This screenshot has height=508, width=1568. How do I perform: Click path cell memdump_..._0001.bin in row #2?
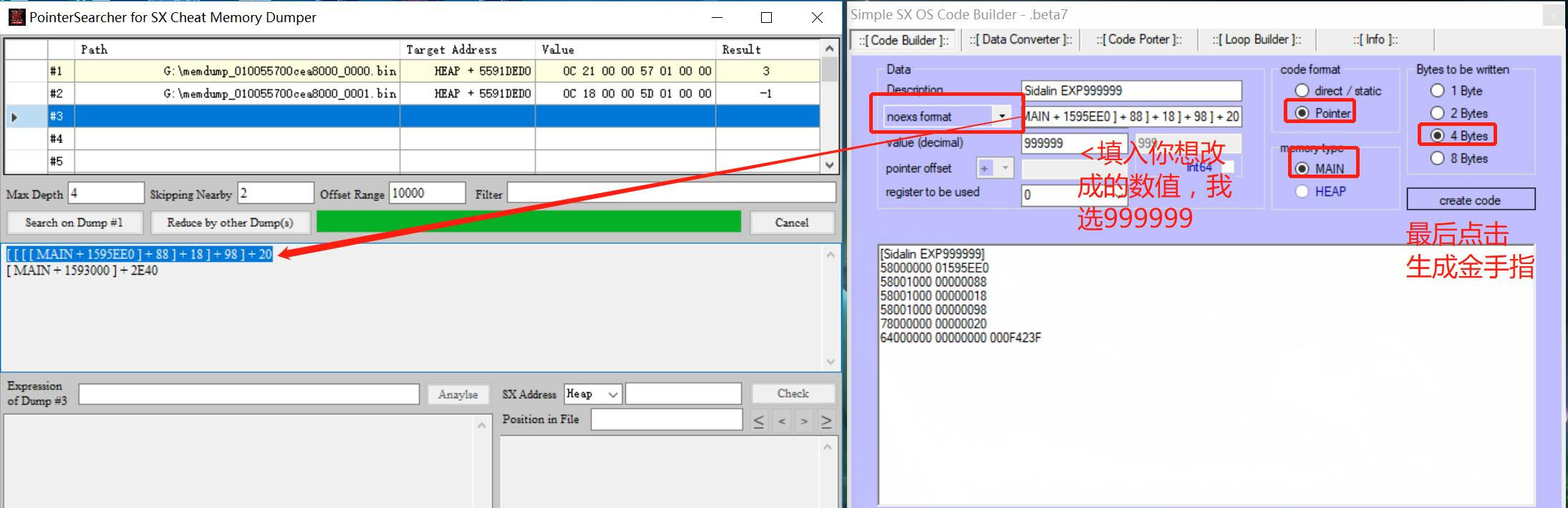pos(237,93)
